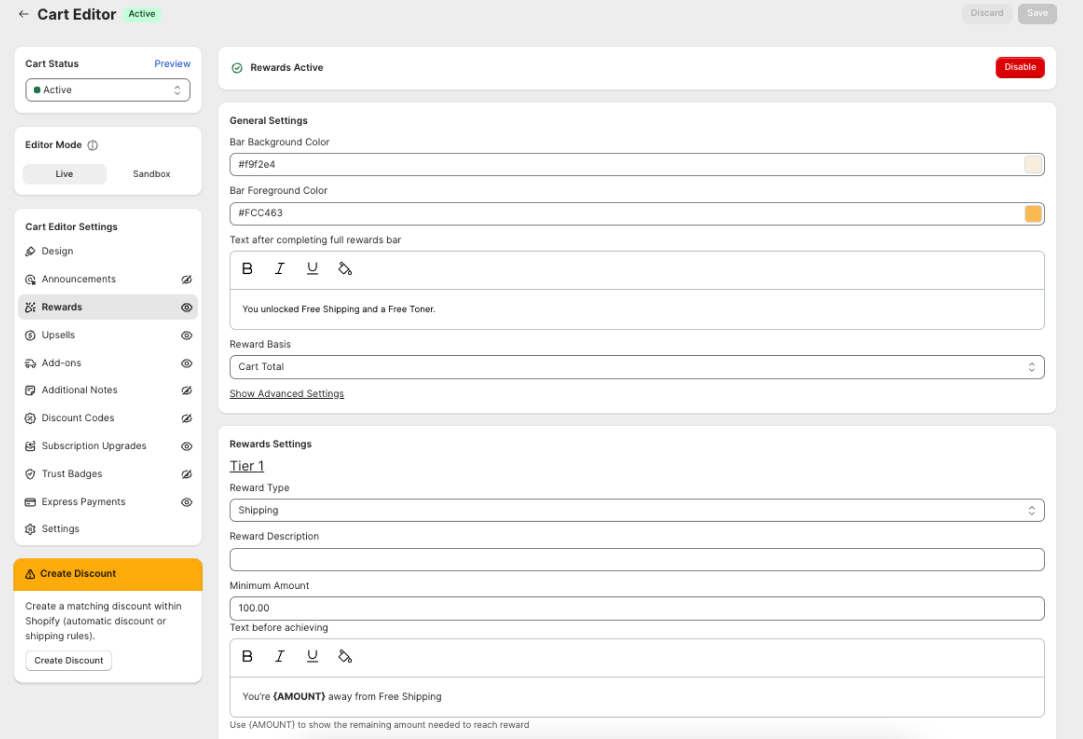This screenshot has width=1083, height=739.
Task: Click the red Disable rewards button
Action: (x=1019, y=67)
